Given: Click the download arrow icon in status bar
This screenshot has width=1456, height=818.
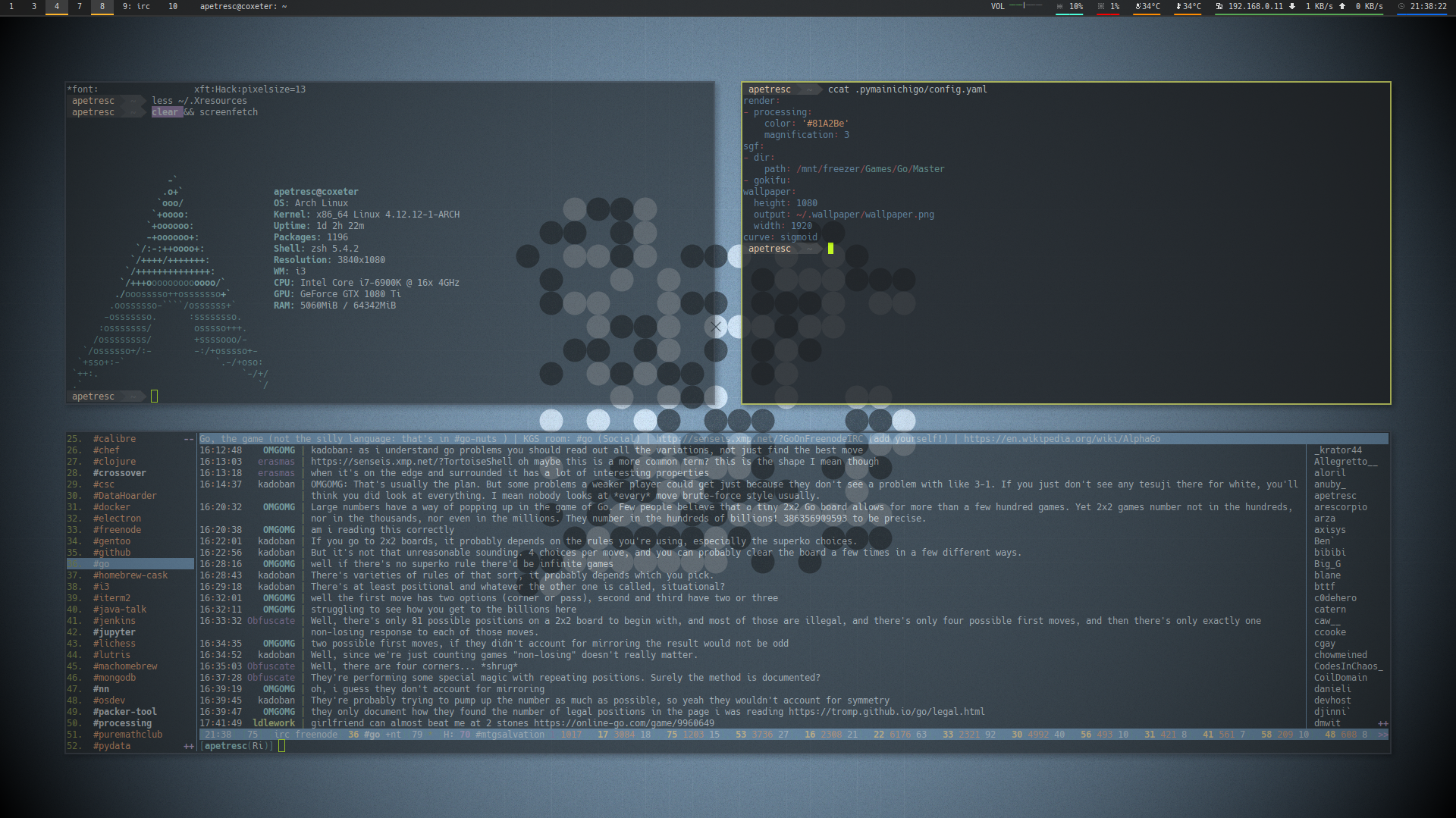Looking at the screenshot, I should tap(1292, 6).
